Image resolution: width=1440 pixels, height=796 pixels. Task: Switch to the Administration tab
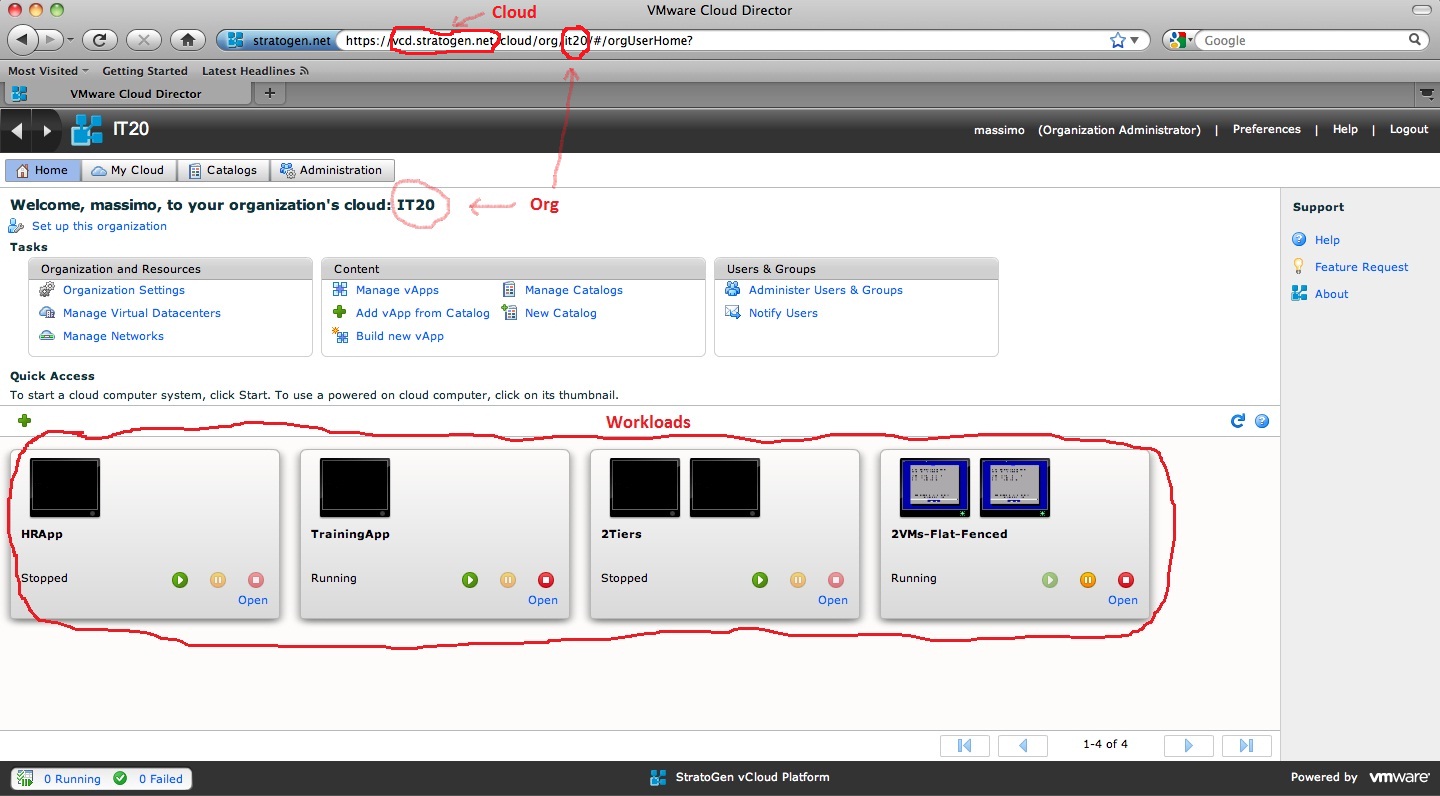tap(332, 170)
